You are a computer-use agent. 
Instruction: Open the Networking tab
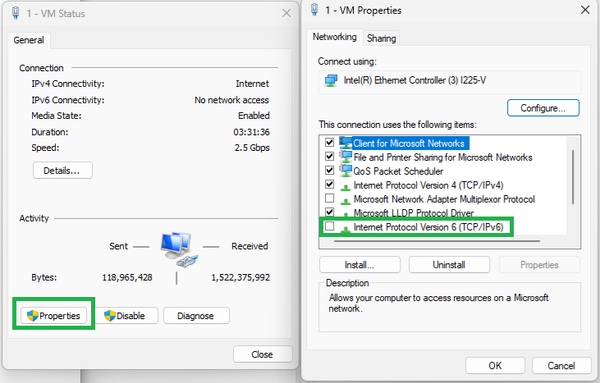[x=334, y=37]
